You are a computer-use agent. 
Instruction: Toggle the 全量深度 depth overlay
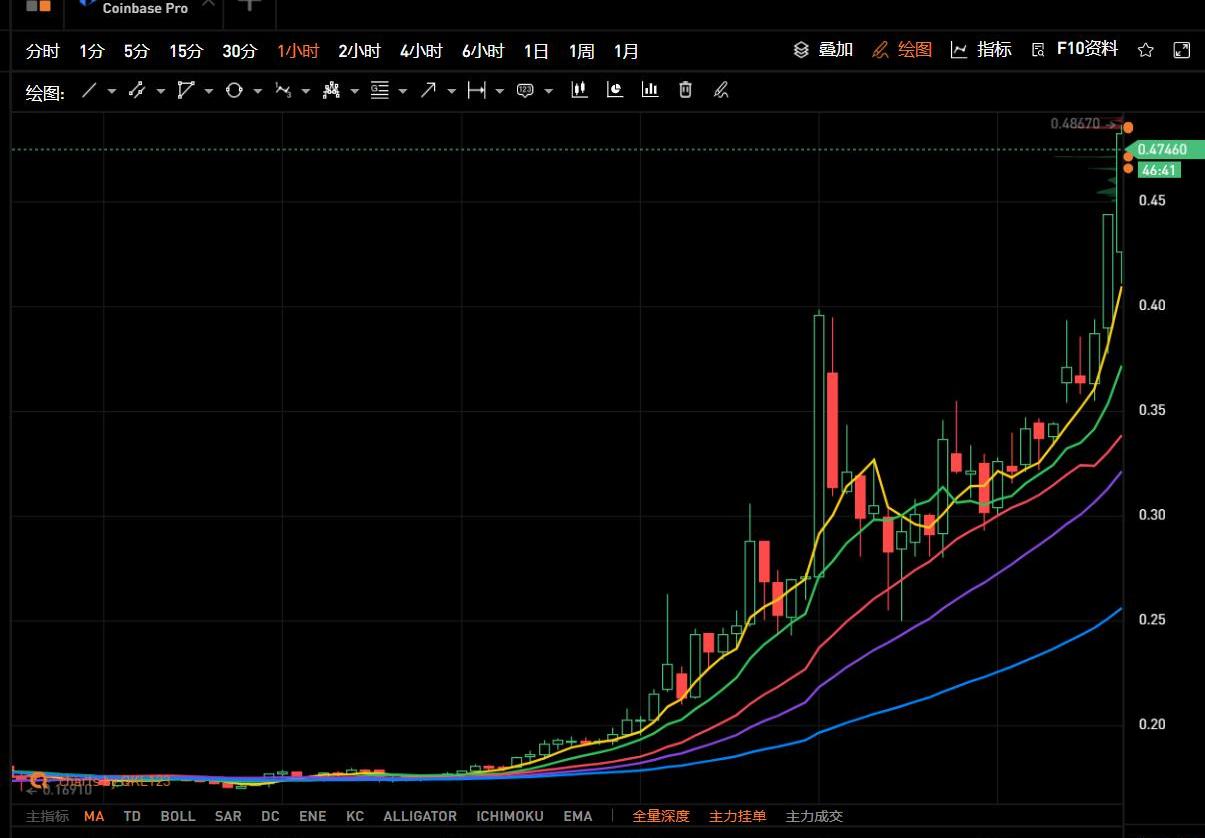(x=661, y=816)
